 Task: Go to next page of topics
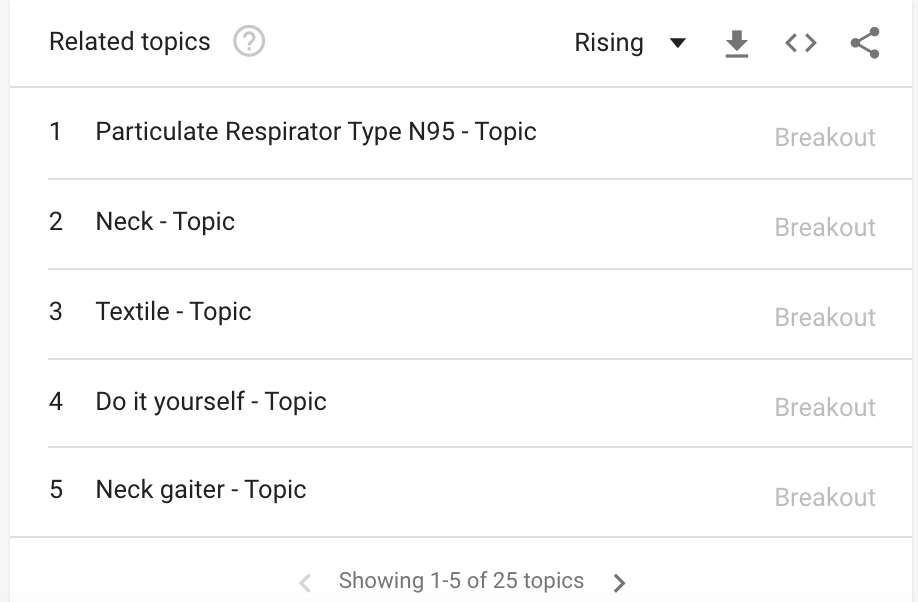(x=620, y=583)
